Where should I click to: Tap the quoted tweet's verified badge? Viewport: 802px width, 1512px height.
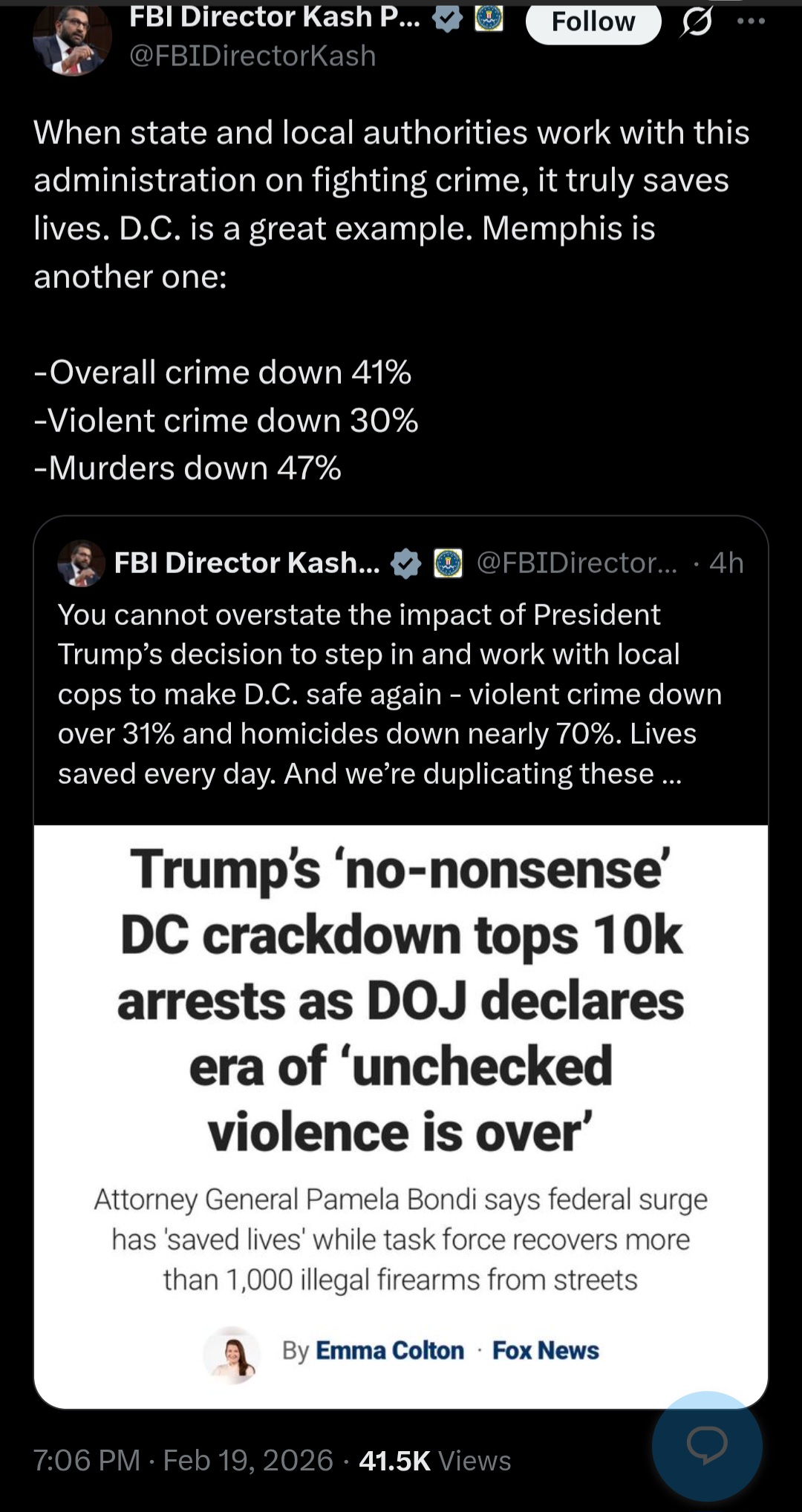point(405,563)
